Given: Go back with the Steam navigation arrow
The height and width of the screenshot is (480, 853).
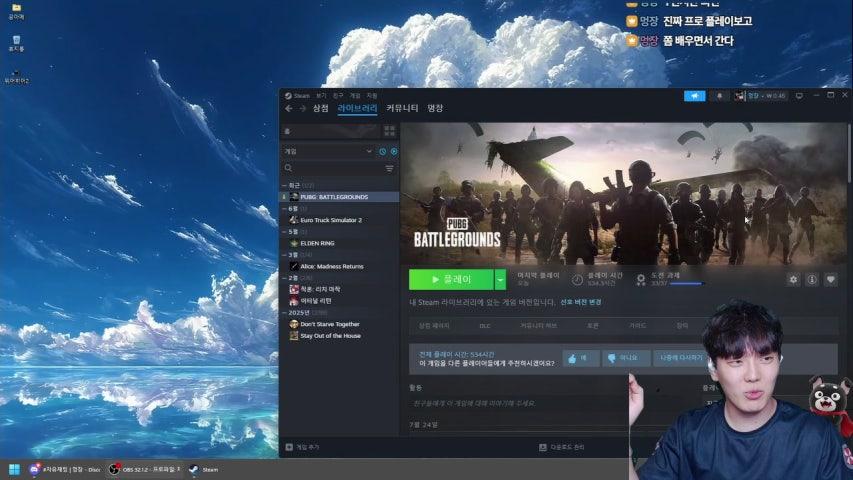Looking at the screenshot, I should [288, 108].
